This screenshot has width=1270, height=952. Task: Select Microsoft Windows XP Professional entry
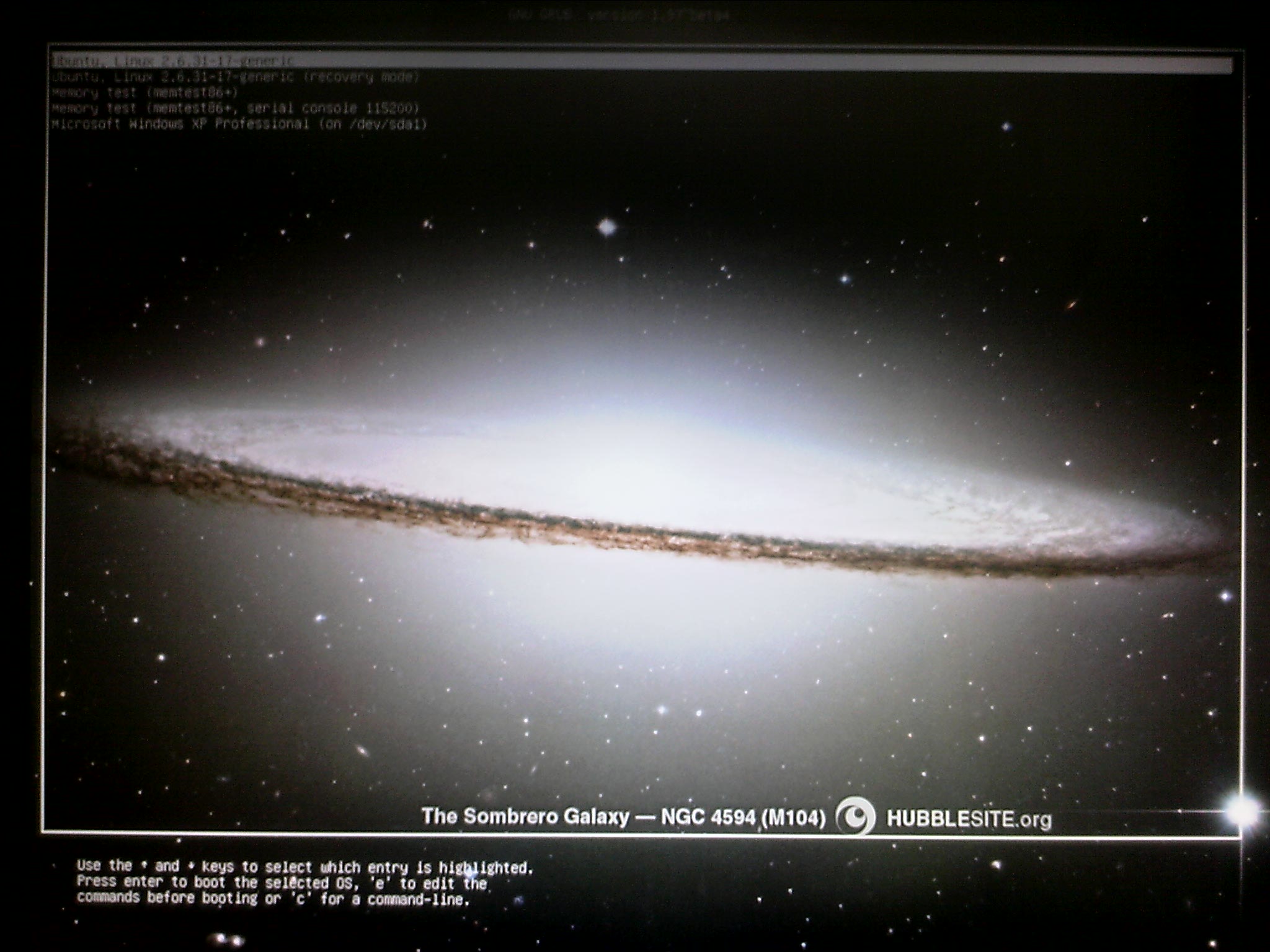click(x=239, y=124)
